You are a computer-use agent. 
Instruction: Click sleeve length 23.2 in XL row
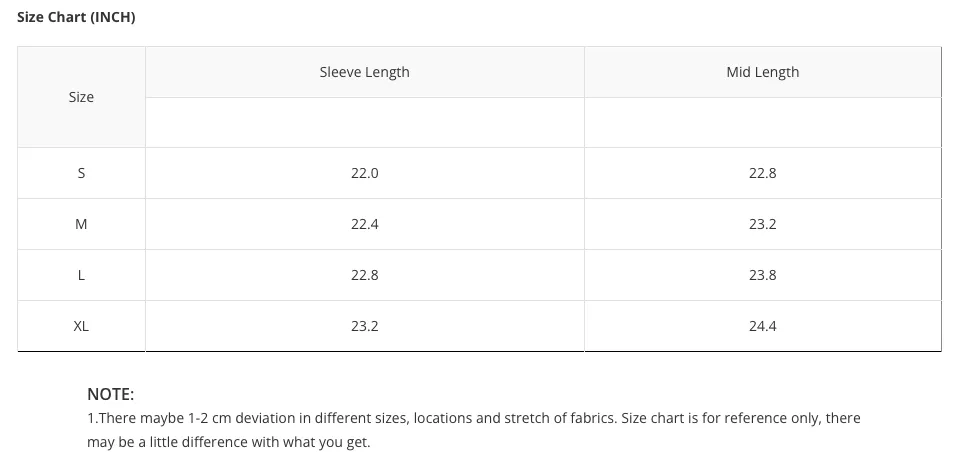point(365,326)
